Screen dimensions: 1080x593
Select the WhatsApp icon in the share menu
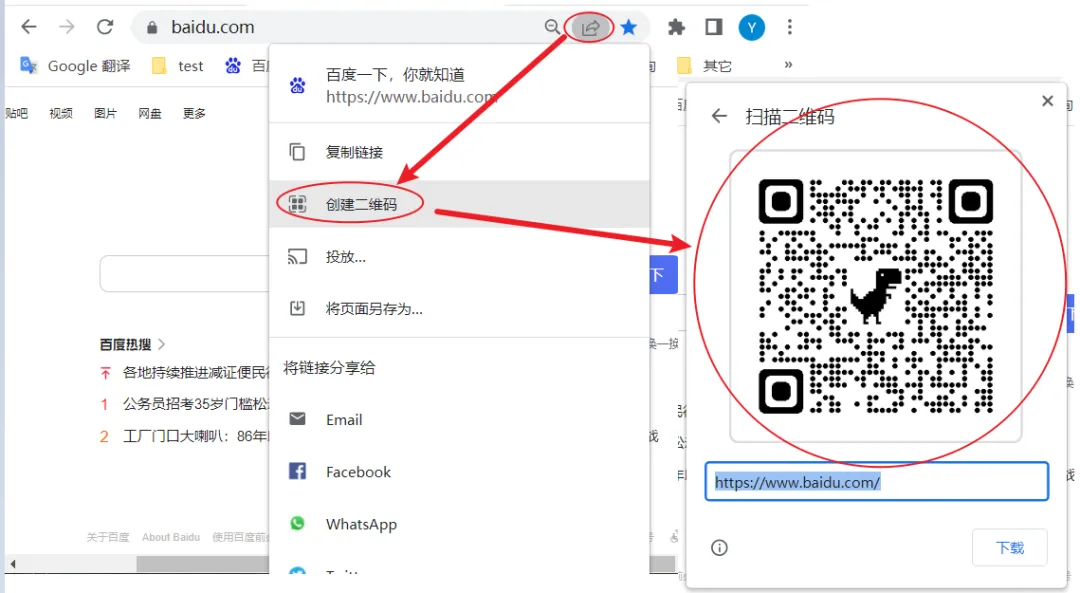[299, 524]
